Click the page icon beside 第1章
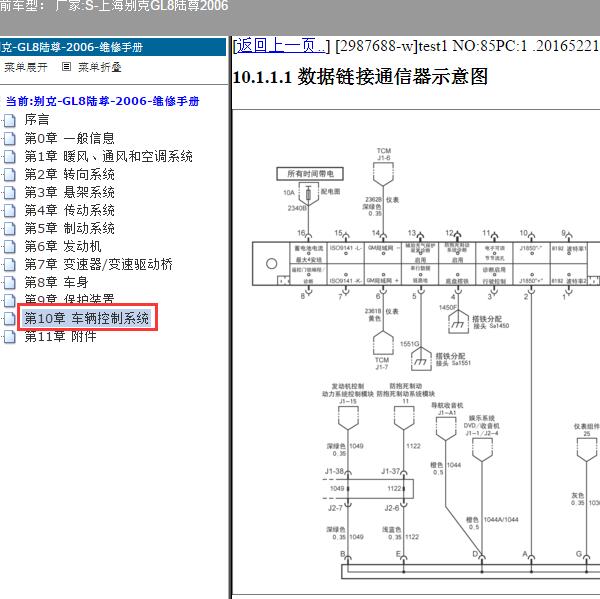Image resolution: width=600 pixels, height=599 pixels. pyautogui.click(x=10, y=157)
